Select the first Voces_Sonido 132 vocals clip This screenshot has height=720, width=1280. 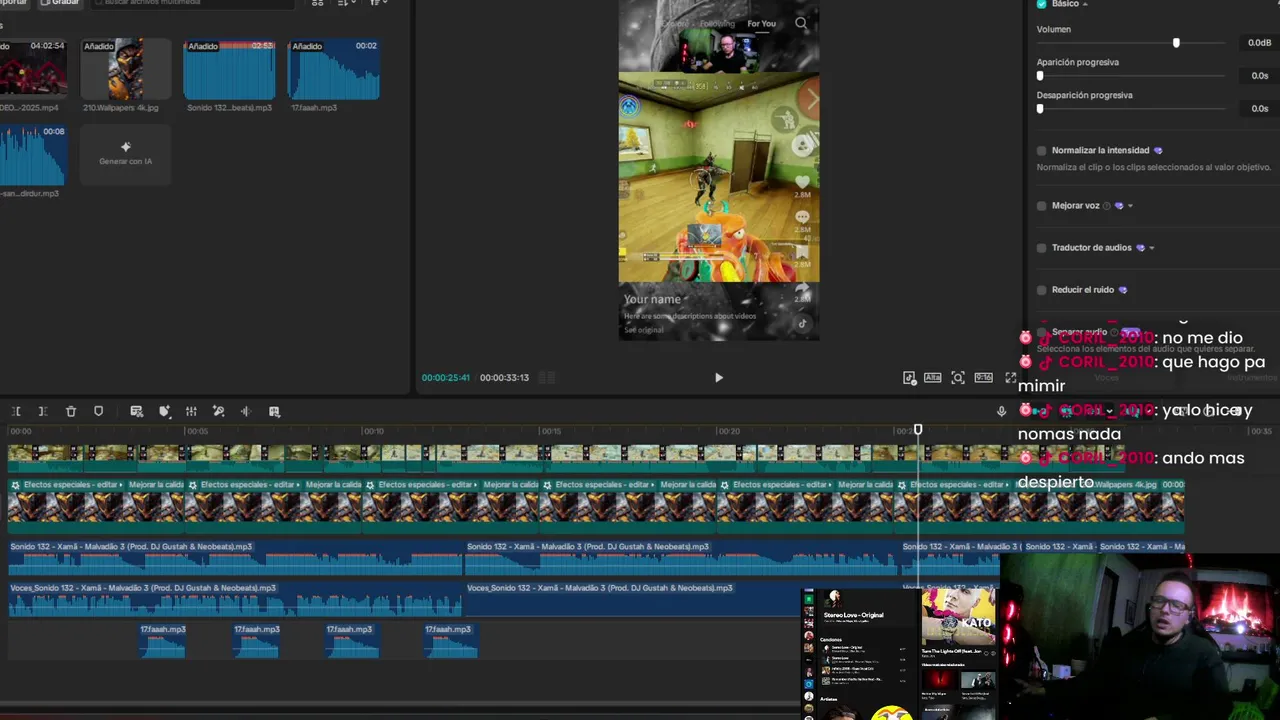coord(236,601)
